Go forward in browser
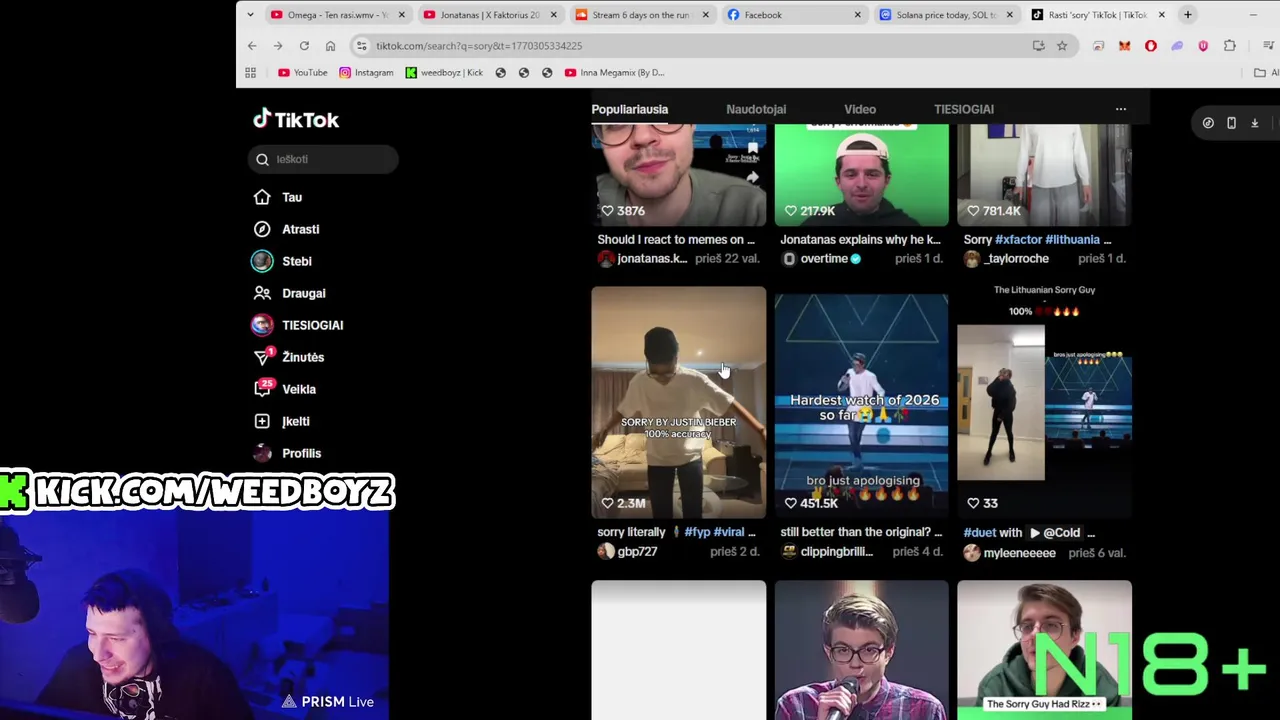Screen dimensions: 1280x720 pos(278,46)
